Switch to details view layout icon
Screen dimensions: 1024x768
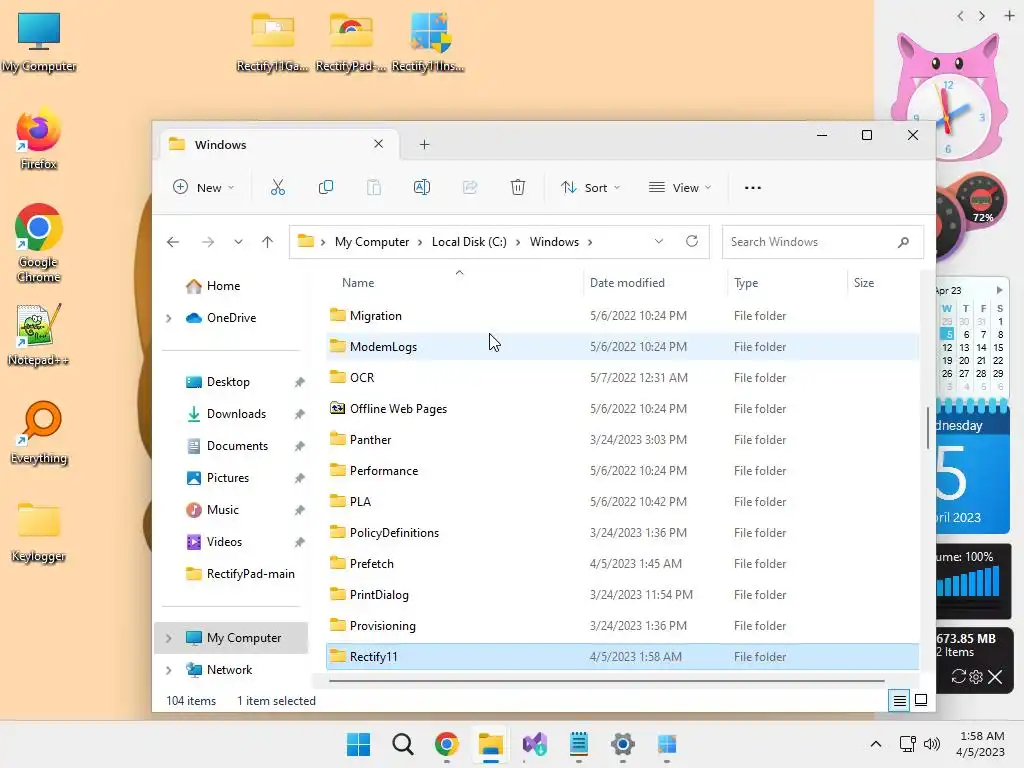pos(899,701)
